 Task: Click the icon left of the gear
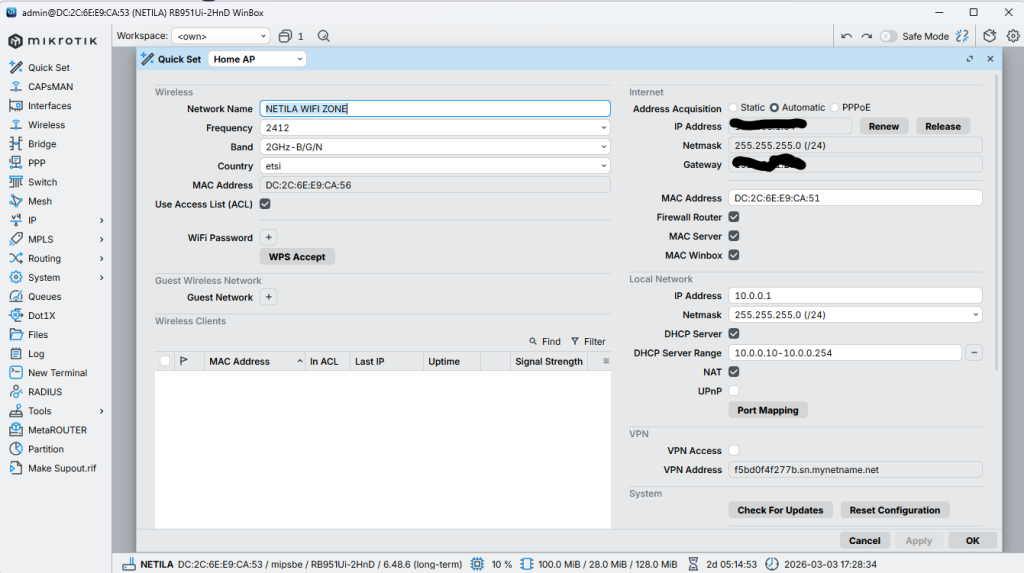pyautogui.click(x=990, y=36)
